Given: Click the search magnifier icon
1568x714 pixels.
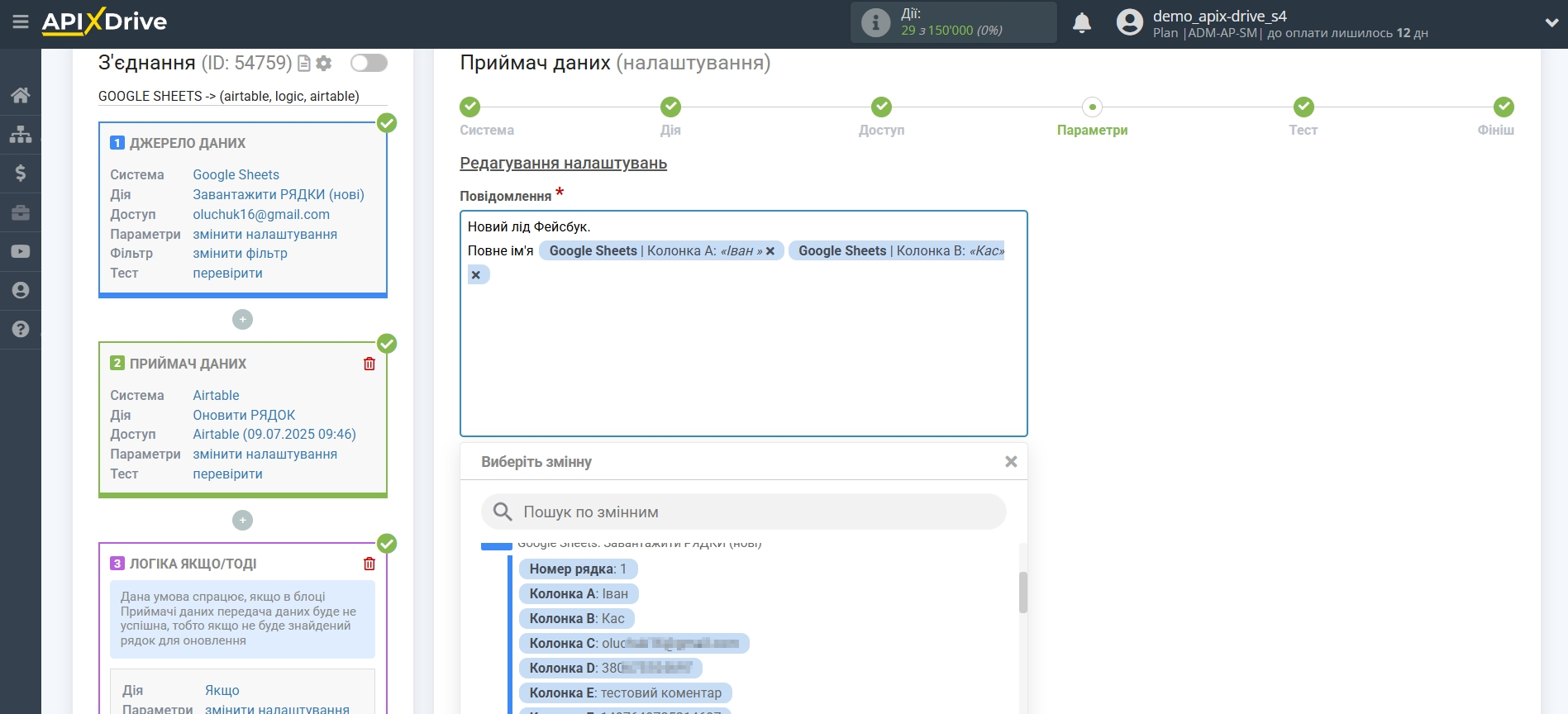Looking at the screenshot, I should click(x=503, y=512).
